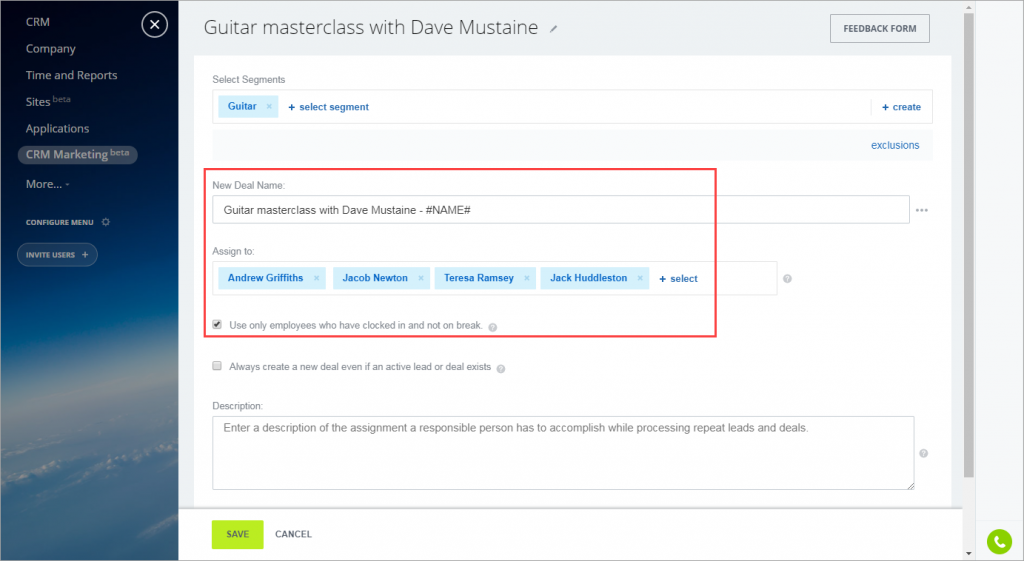Remove Jack Huddleston from assignees

click(640, 278)
